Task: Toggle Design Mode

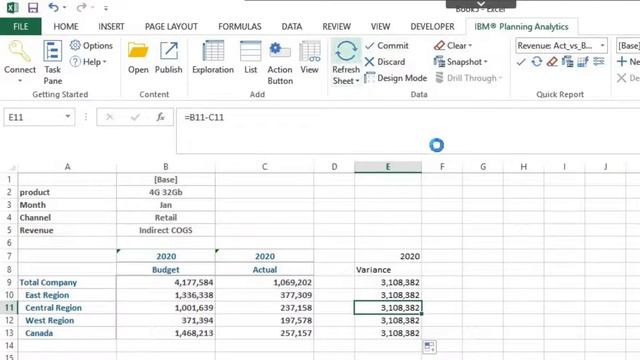Action: [396, 78]
